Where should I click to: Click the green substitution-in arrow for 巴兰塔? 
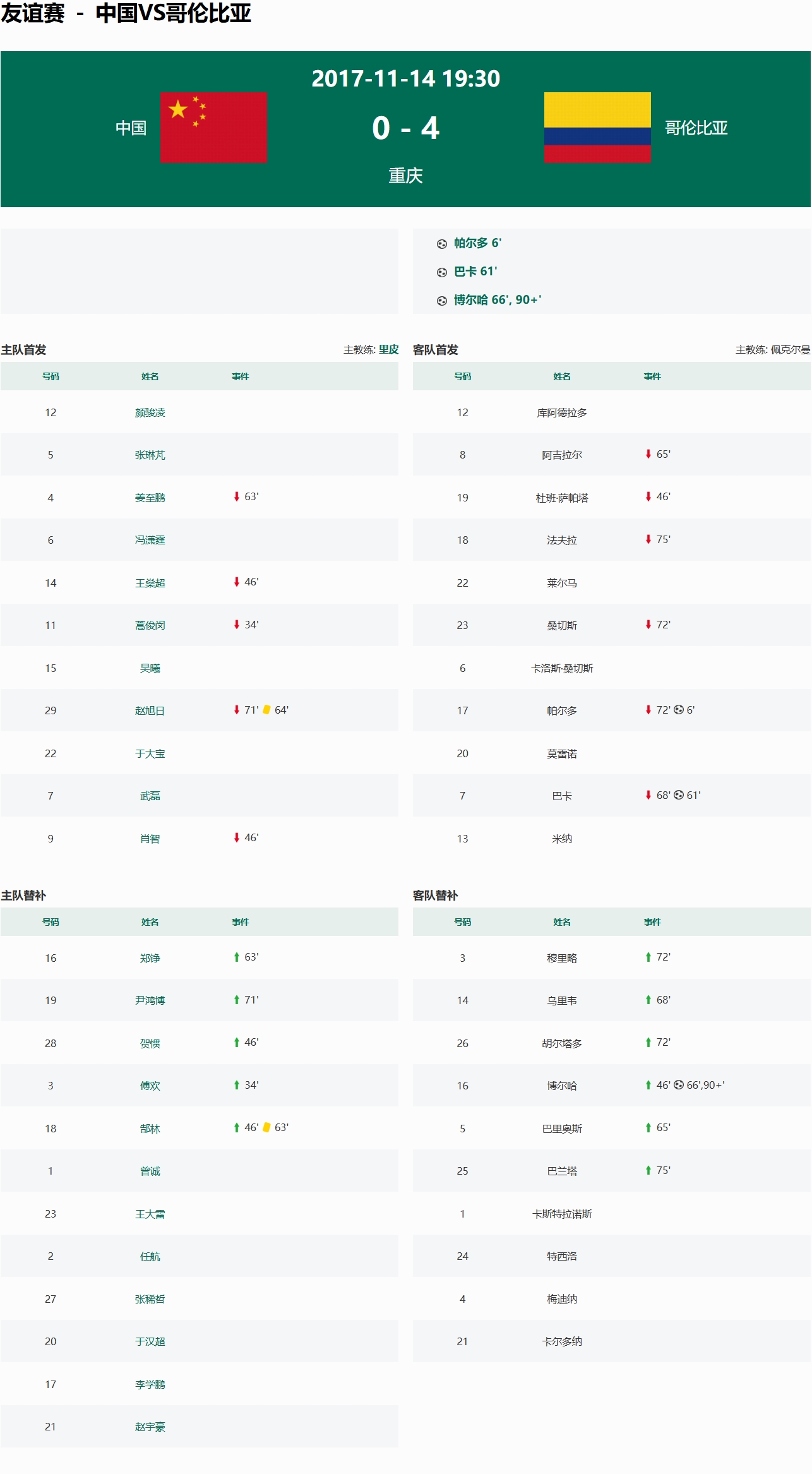(648, 1170)
